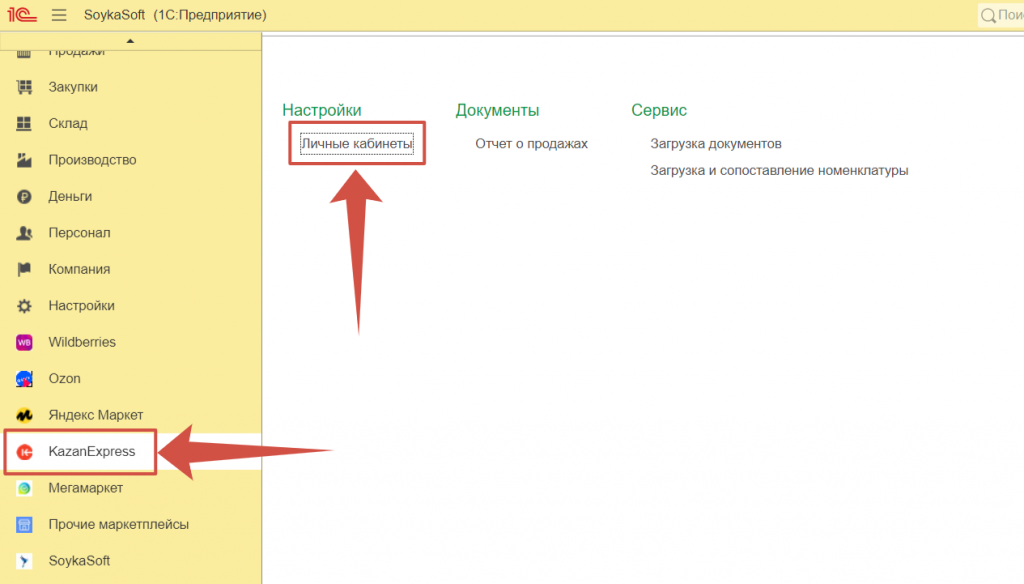Open the Личные кабинеты link
This screenshot has height=584, width=1024.
[357, 144]
